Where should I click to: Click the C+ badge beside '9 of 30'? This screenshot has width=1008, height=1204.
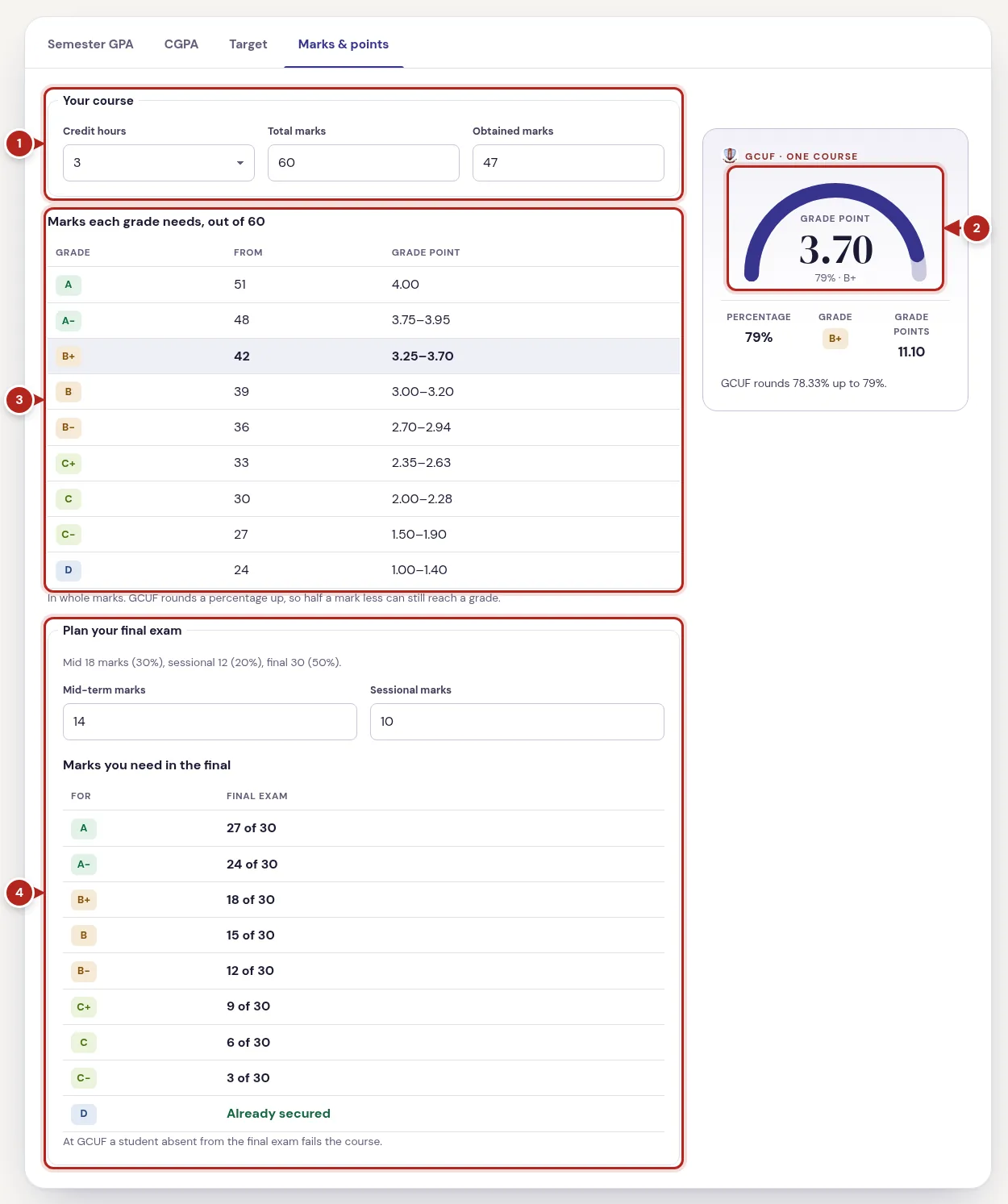tap(84, 1006)
